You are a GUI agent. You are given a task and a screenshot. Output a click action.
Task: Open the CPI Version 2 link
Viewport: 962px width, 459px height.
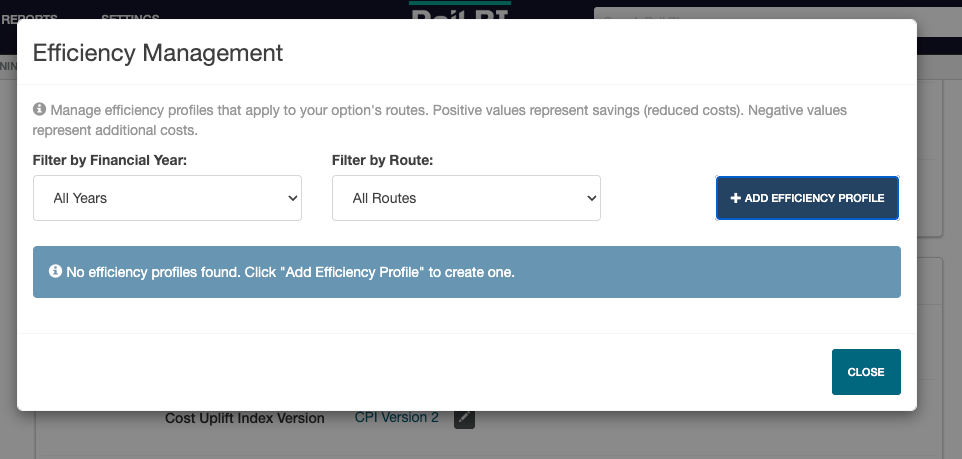tap(396, 418)
